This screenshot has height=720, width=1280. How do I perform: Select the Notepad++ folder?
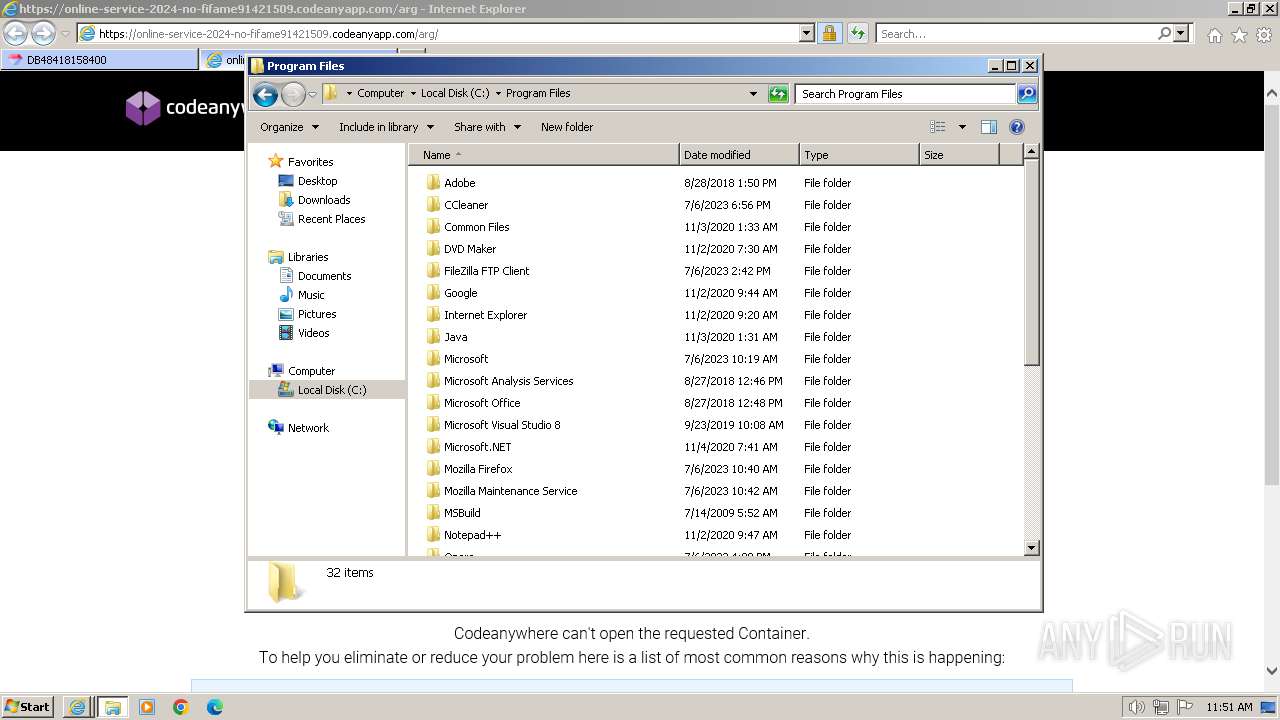(472, 535)
